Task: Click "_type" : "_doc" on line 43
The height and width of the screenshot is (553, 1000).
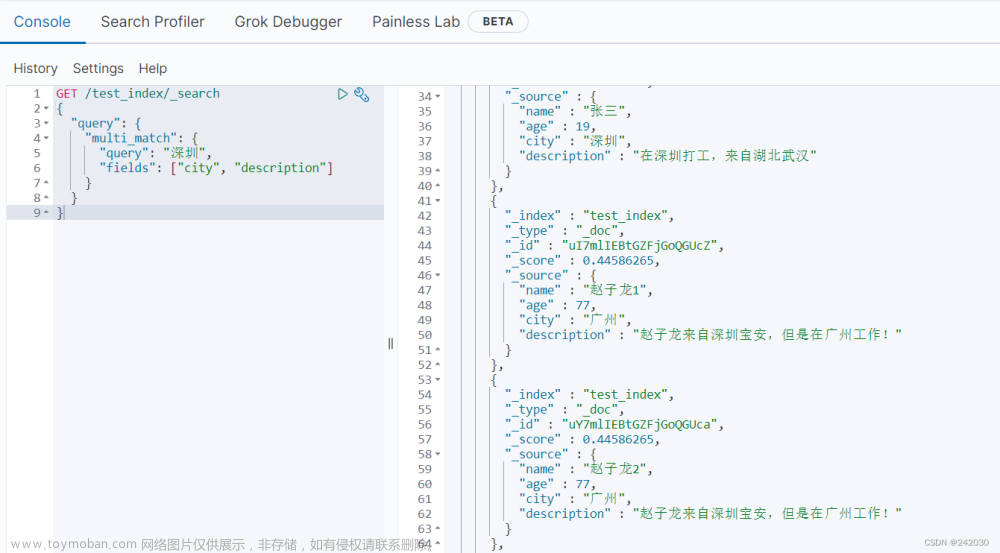Action: [564, 230]
